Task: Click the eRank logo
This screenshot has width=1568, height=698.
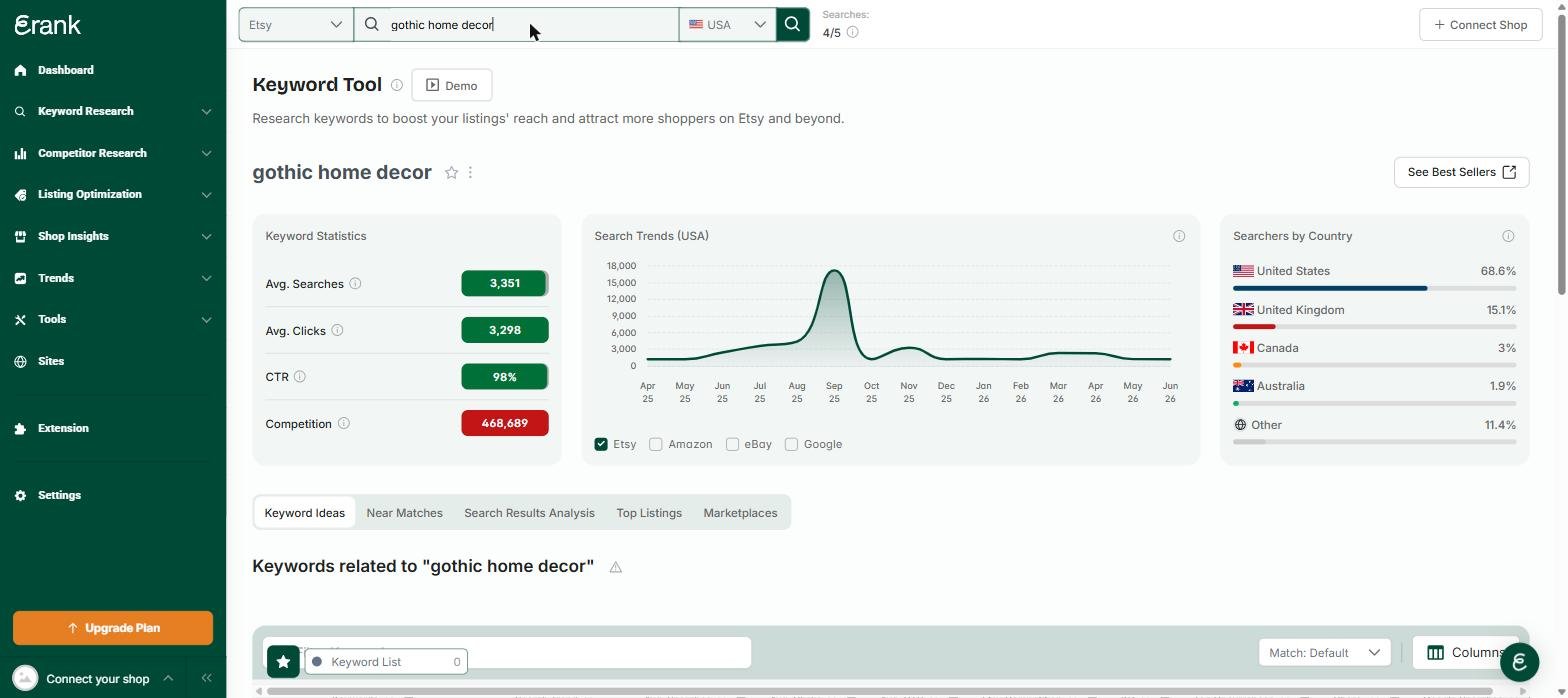Action: (x=48, y=25)
